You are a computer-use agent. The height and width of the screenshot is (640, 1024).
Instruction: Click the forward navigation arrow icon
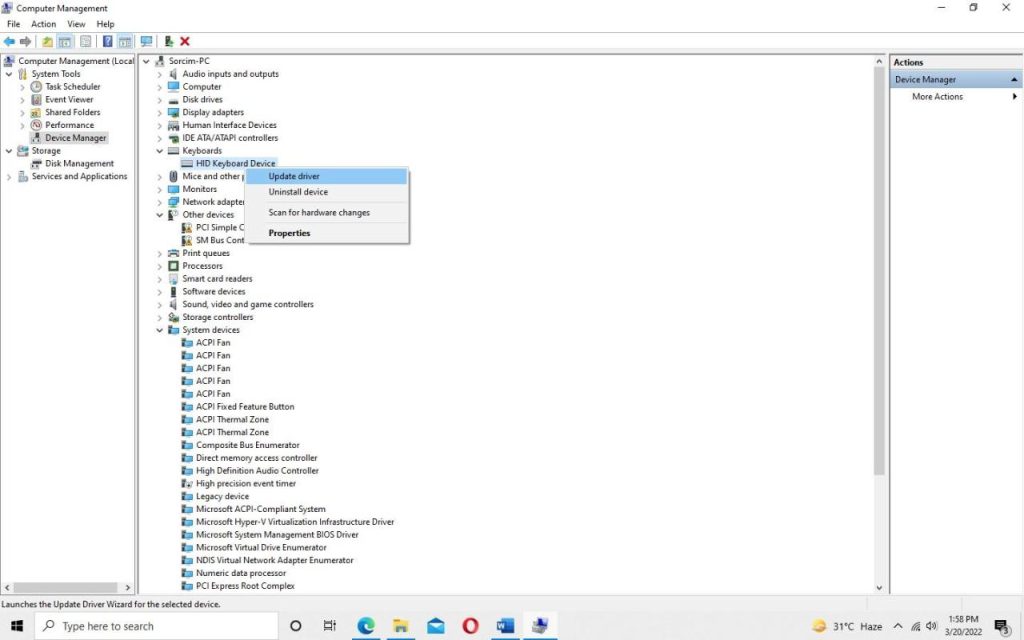tap(26, 41)
